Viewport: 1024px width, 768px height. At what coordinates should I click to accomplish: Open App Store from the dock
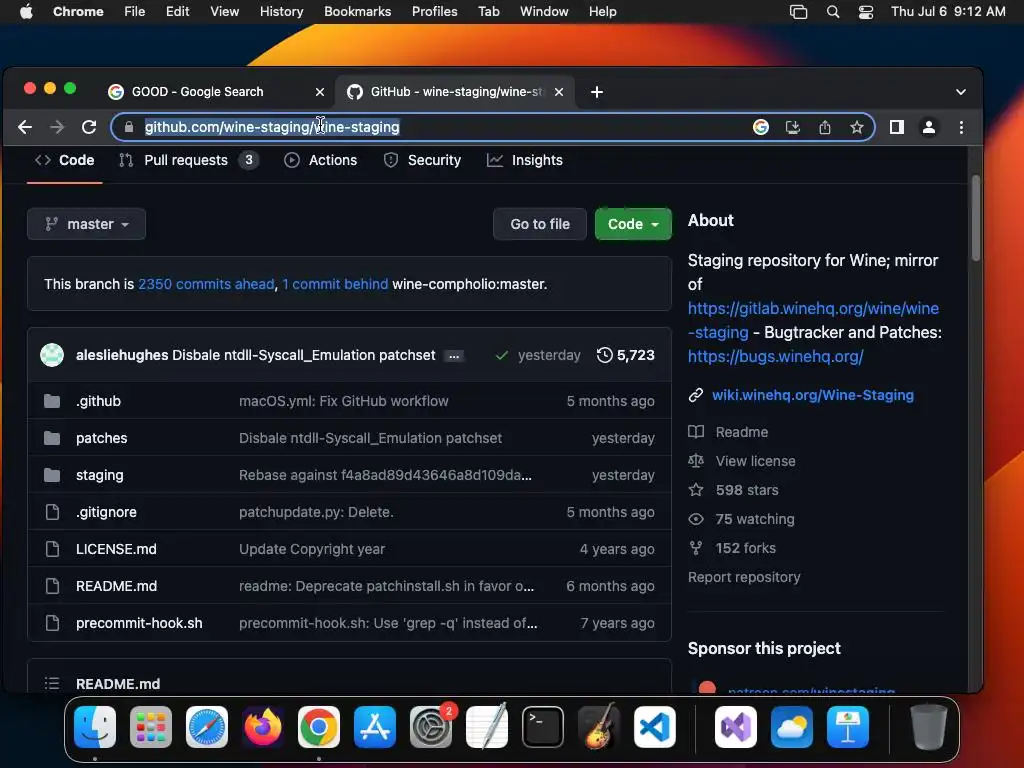click(375, 727)
